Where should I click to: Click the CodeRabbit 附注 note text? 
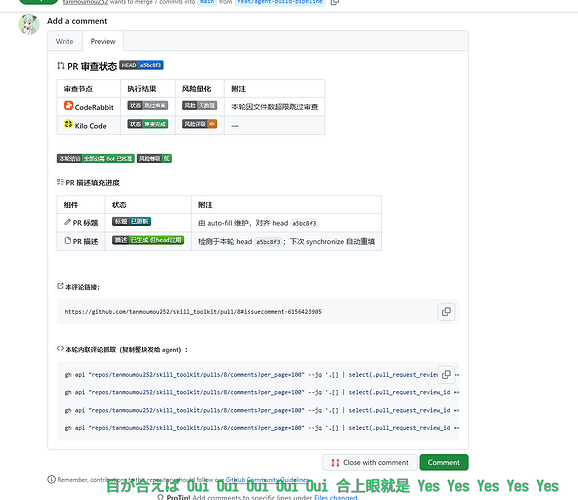(275, 107)
